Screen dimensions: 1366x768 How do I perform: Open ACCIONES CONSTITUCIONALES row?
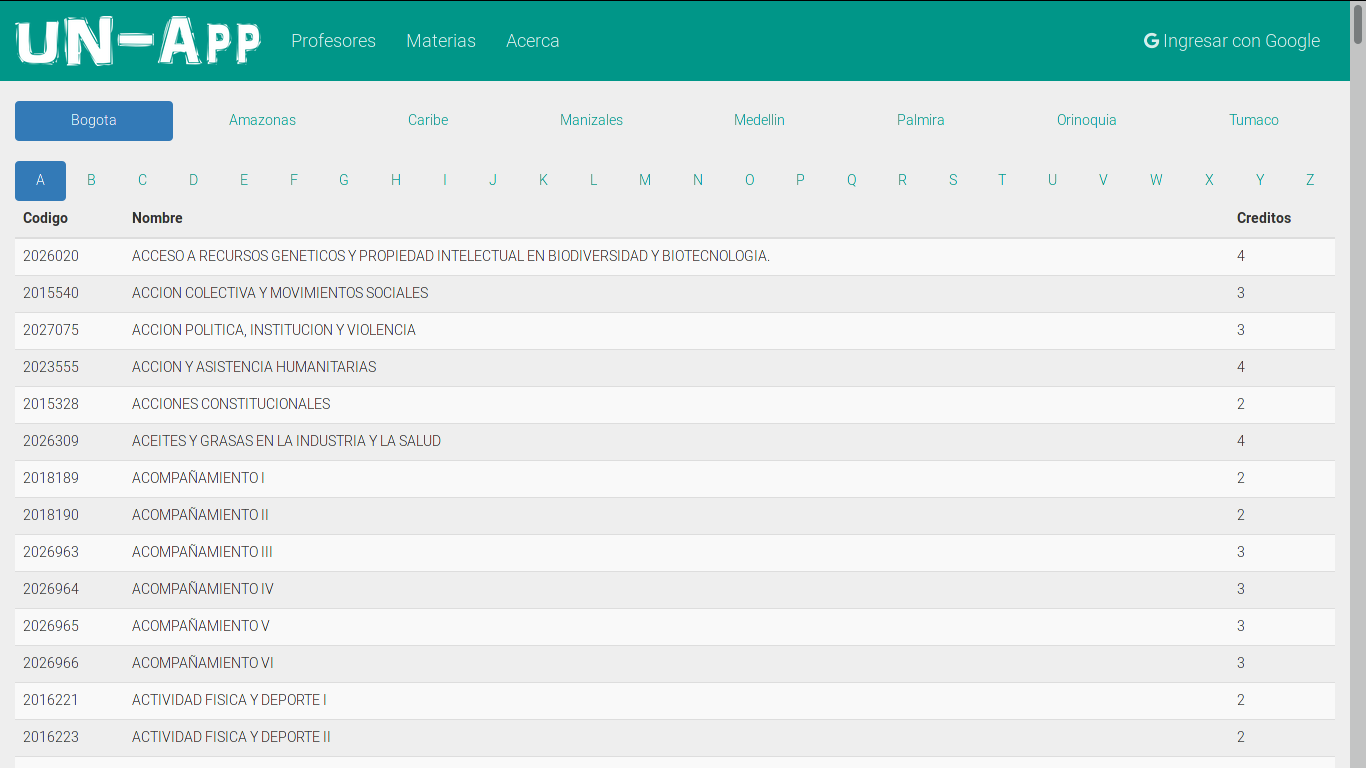coord(675,405)
